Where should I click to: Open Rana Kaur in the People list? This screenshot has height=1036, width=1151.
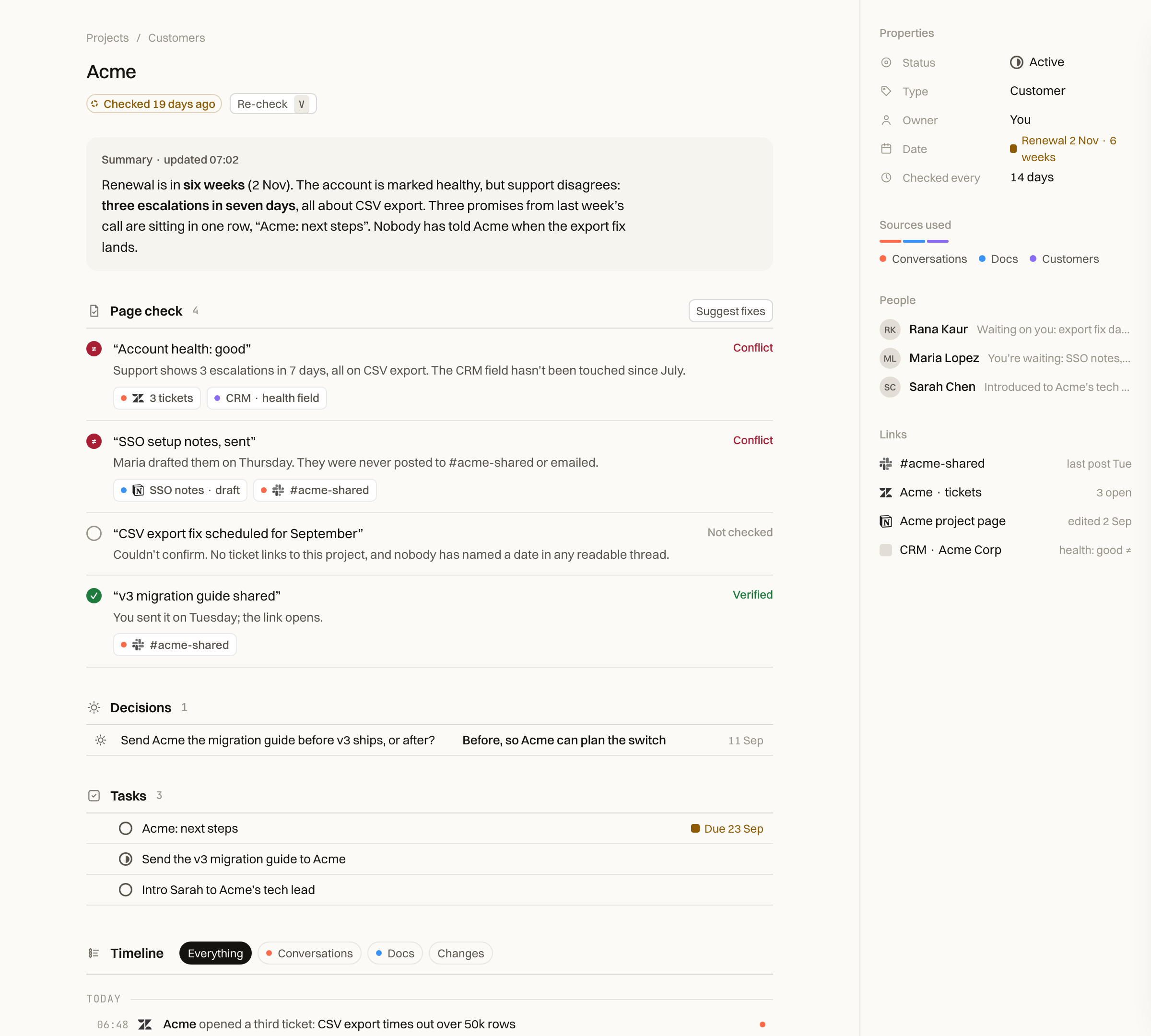(x=1005, y=329)
